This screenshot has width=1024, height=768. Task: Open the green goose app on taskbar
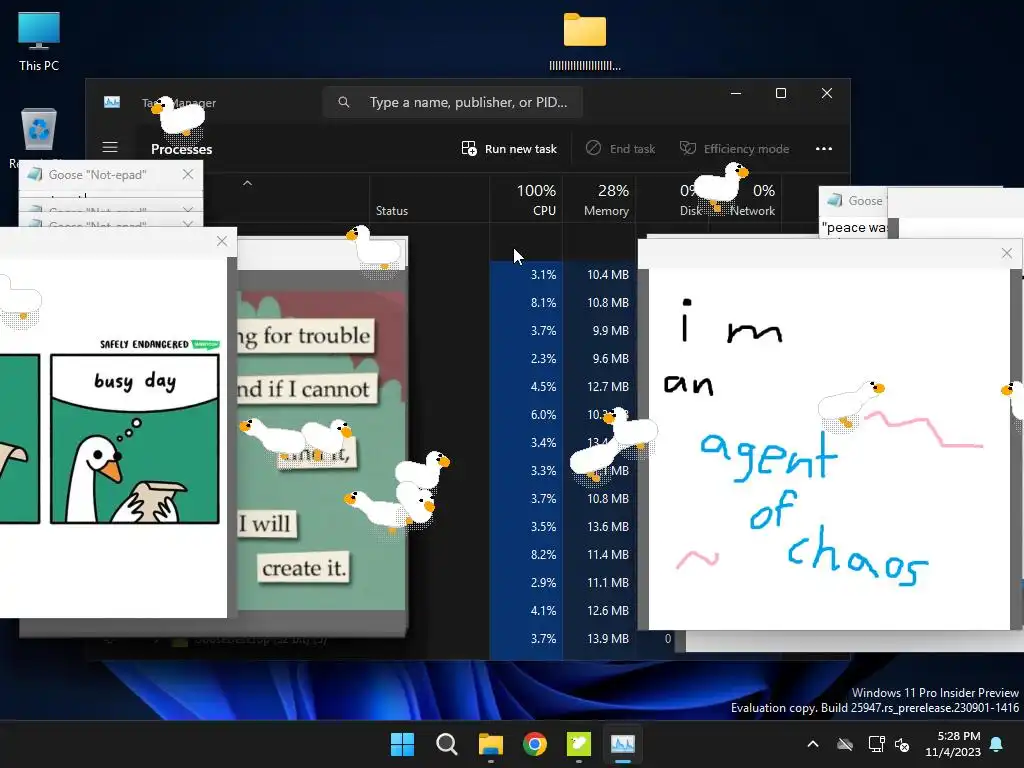(x=579, y=744)
